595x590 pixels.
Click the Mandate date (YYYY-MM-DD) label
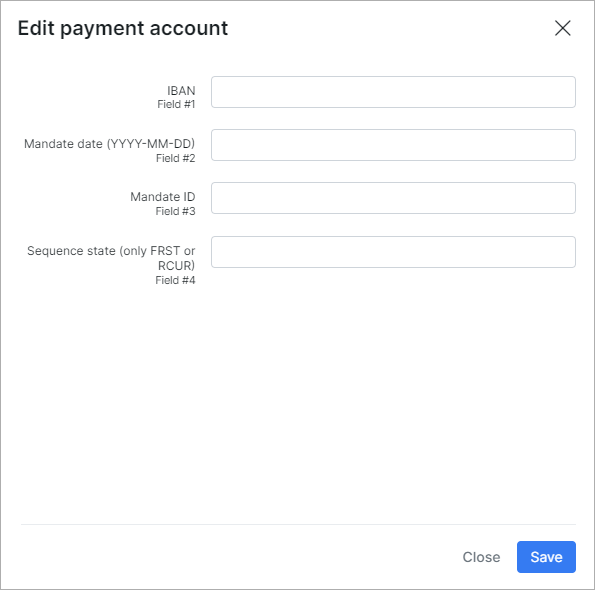click(x=109, y=144)
